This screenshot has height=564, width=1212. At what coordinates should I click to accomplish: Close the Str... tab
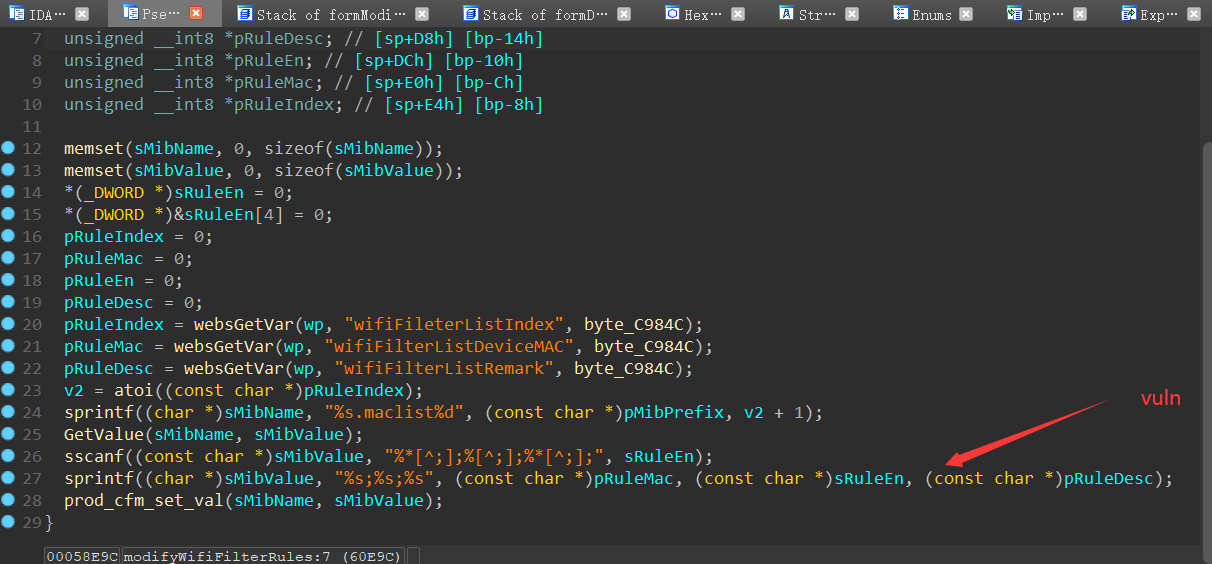click(851, 14)
